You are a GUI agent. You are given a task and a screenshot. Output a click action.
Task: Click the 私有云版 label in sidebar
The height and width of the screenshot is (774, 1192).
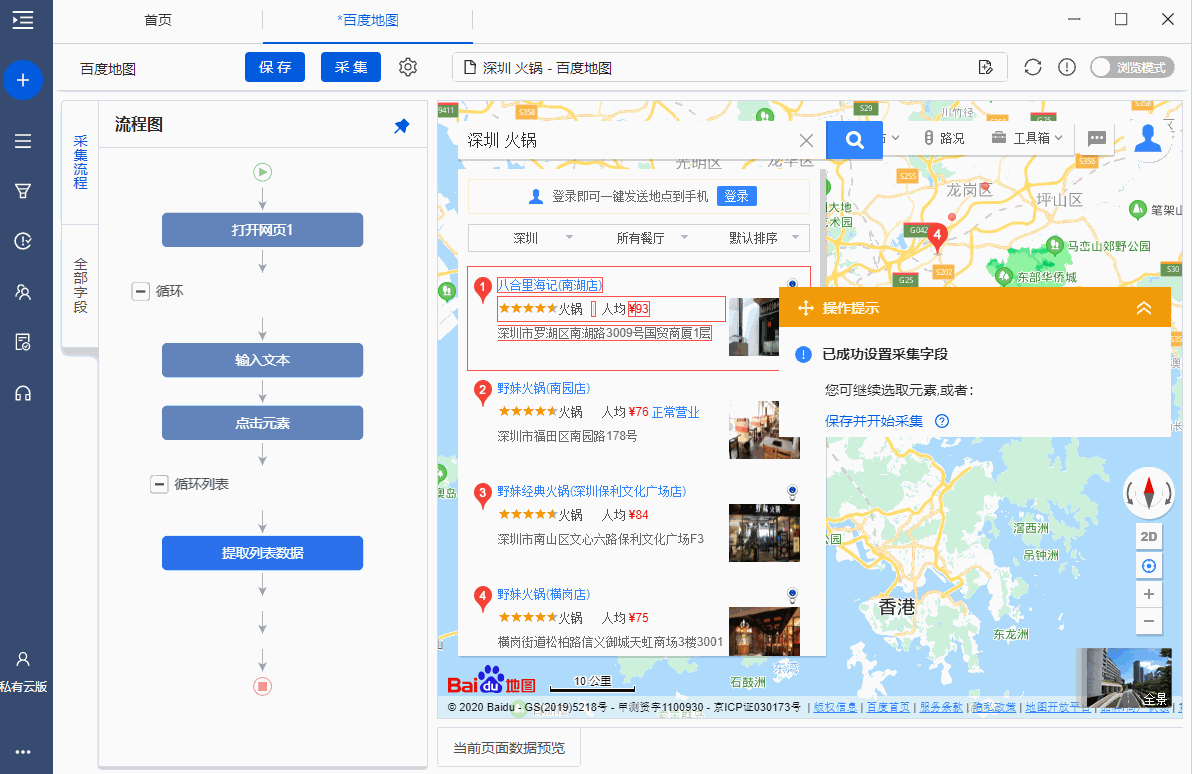coord(24,687)
